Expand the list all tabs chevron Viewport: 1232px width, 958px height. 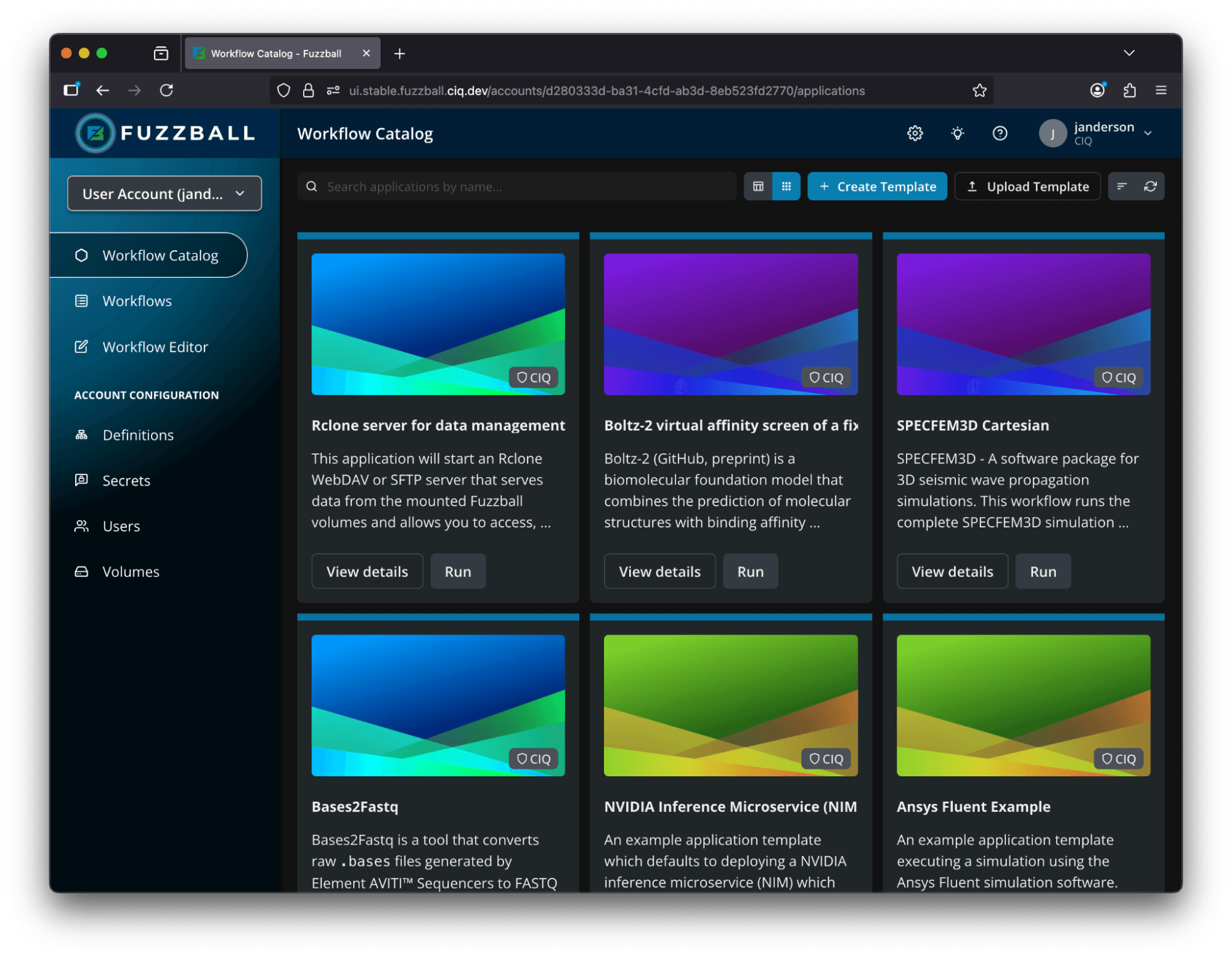tap(1129, 53)
